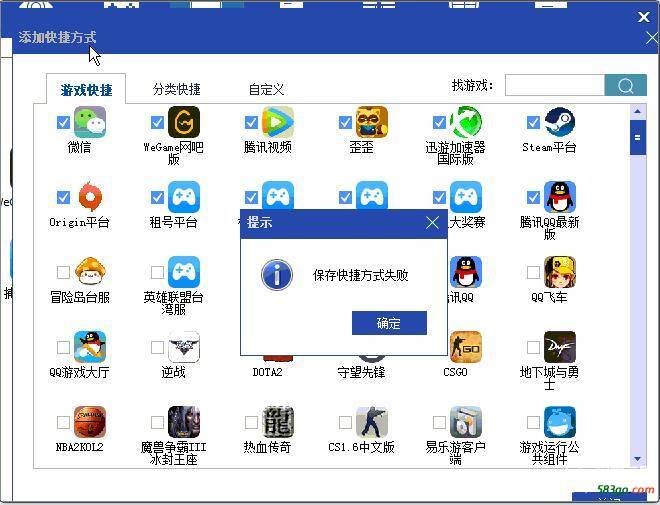Click the 逆战 game icon
This screenshot has height=505, width=660.
coord(184,347)
